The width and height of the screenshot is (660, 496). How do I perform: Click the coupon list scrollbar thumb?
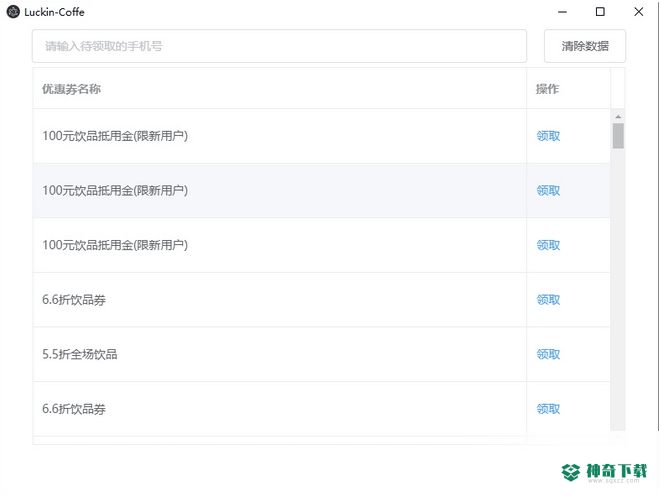coord(618,136)
